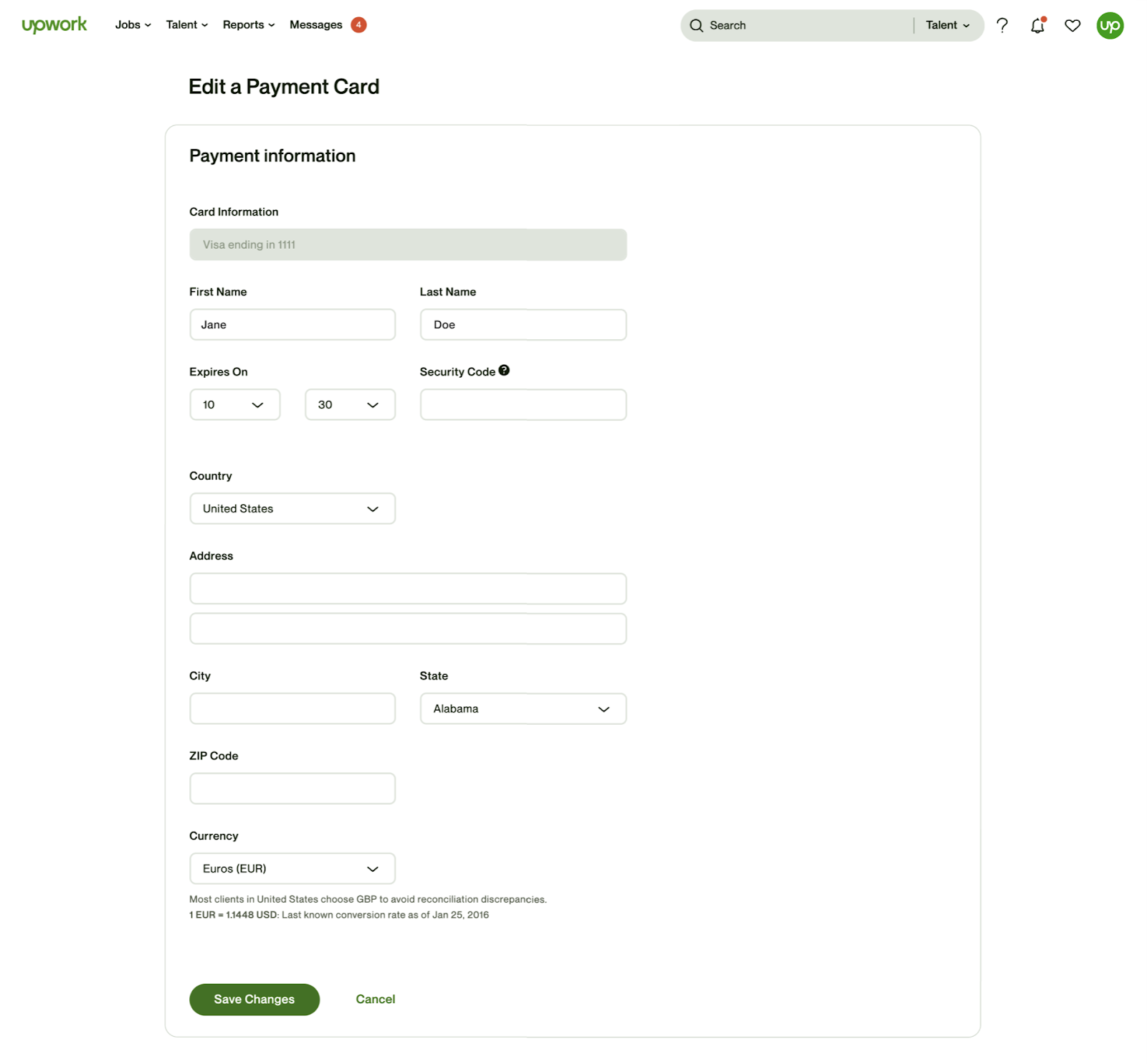
Task: Expand the expiration month dropdown
Action: point(234,405)
